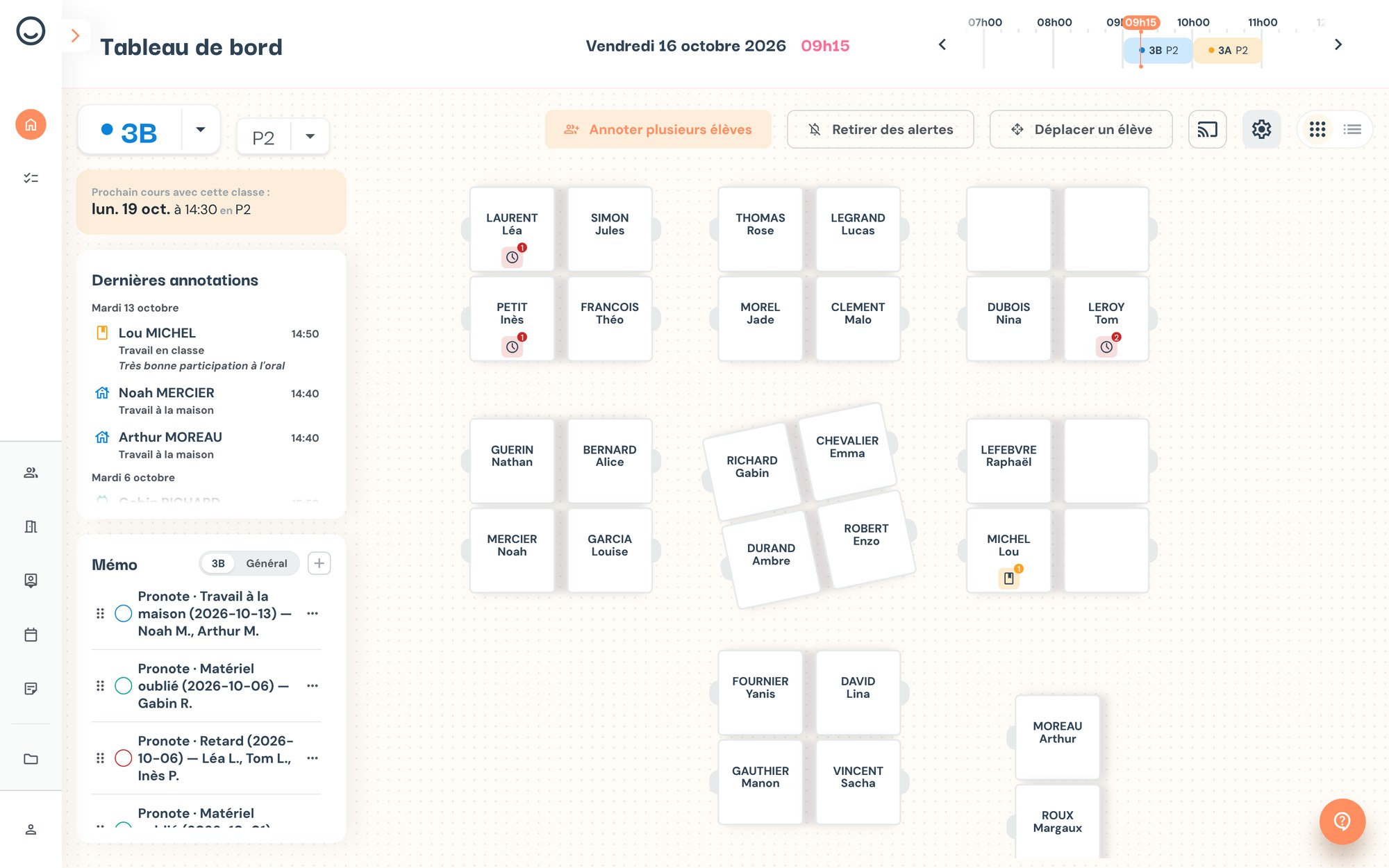1389x868 pixels.
Task: Click Tom LEROY's late clock alert
Action: (x=1106, y=347)
